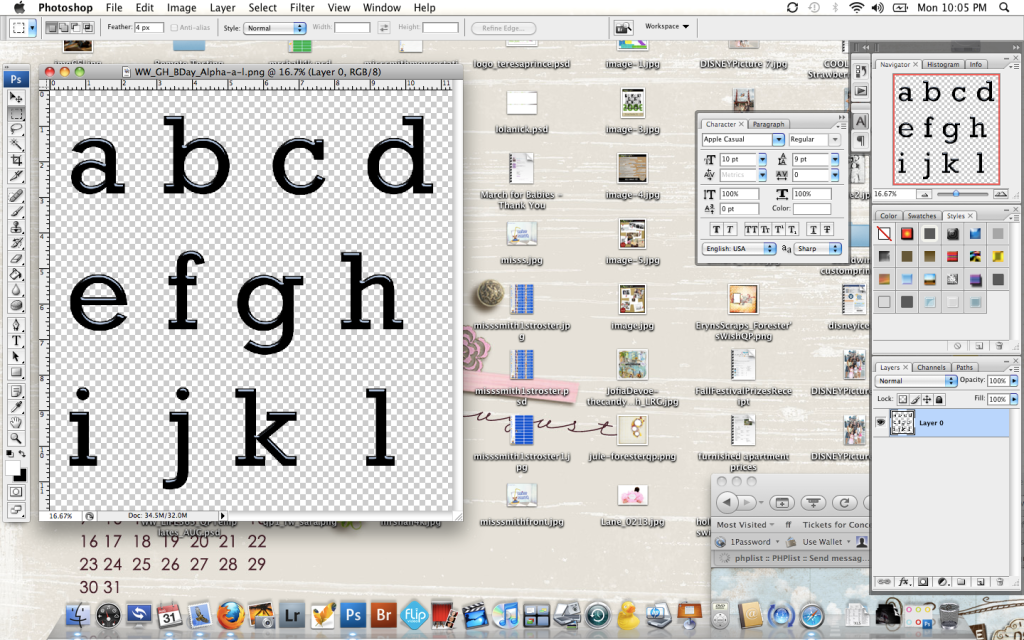Open the font size dropdown showing 10 pt
1024x640 pixels.
(762, 159)
